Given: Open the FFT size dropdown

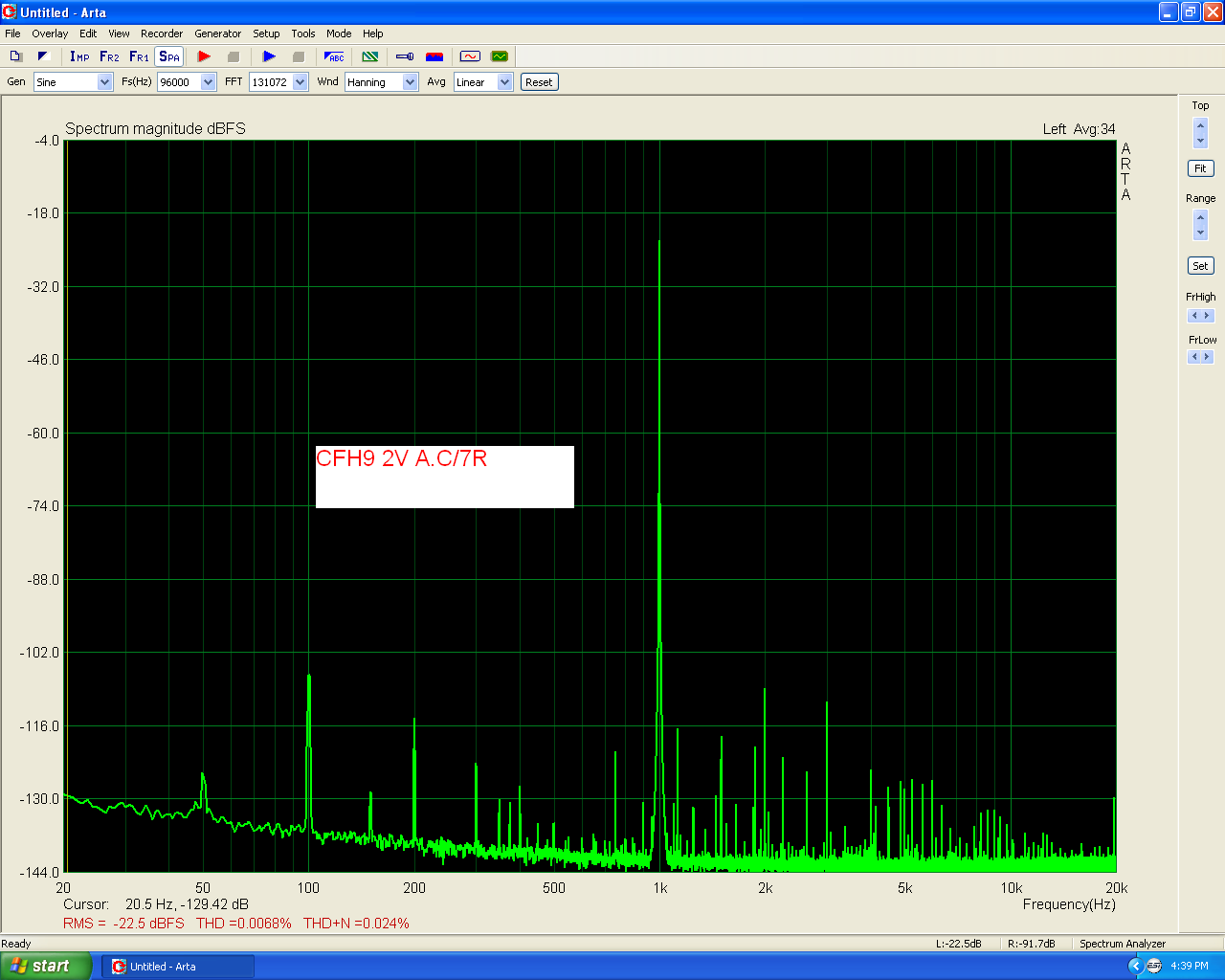Looking at the screenshot, I should 301,82.
